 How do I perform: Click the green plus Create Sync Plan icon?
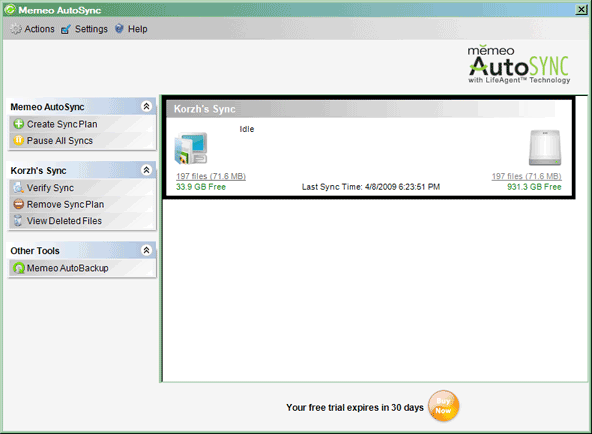(18, 124)
